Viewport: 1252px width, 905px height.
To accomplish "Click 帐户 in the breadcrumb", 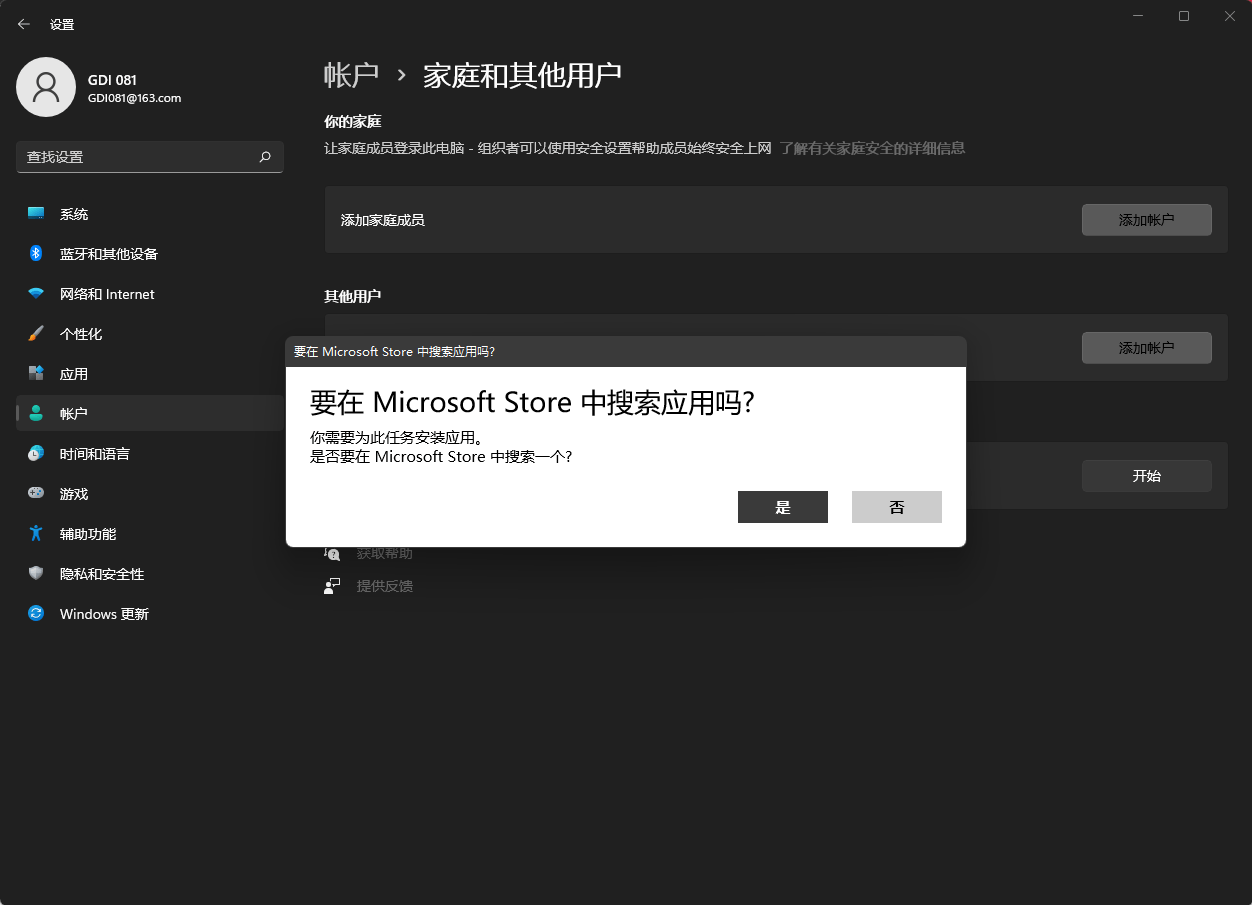I will [352, 75].
